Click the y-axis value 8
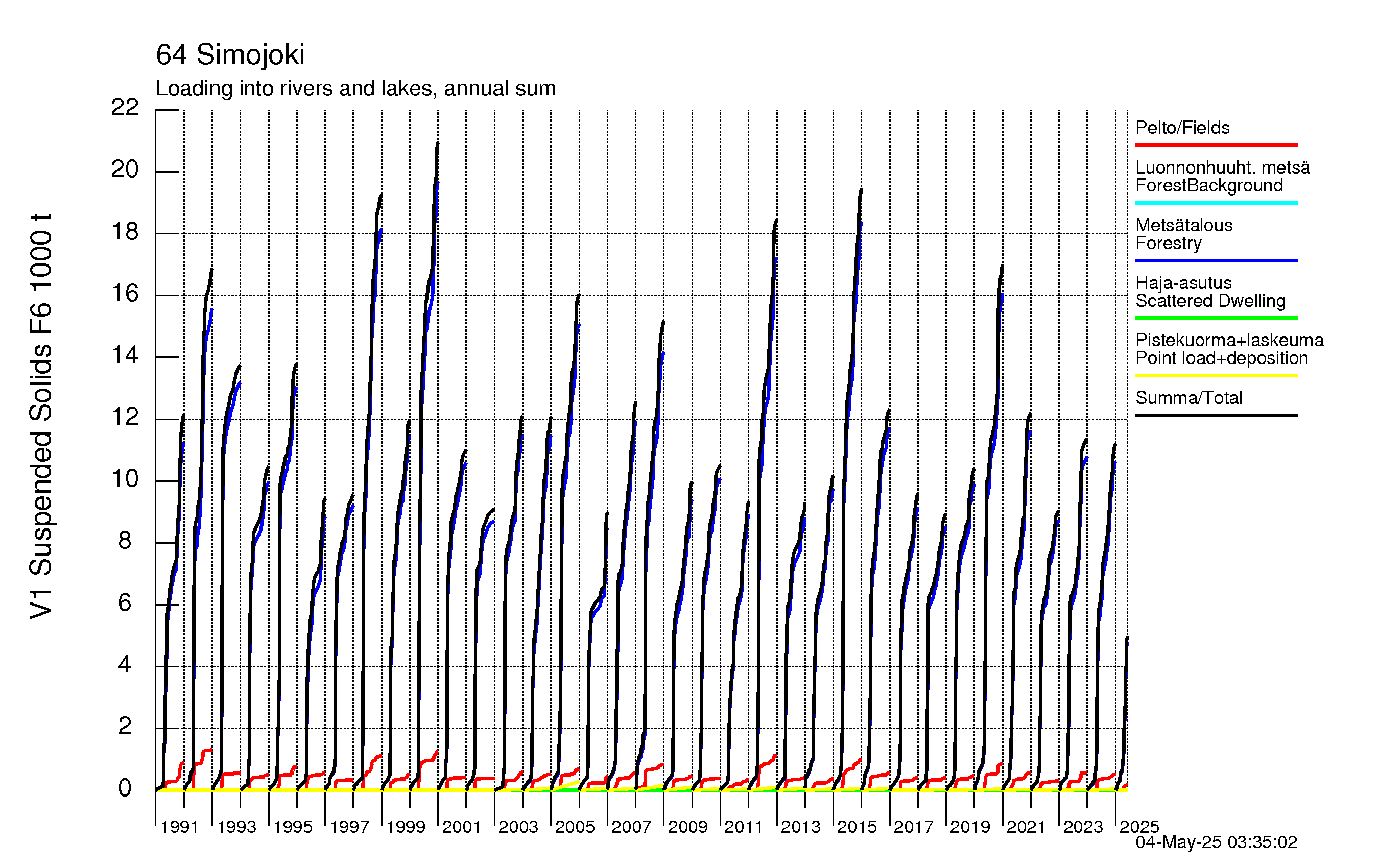The image size is (1379, 868). 125,541
